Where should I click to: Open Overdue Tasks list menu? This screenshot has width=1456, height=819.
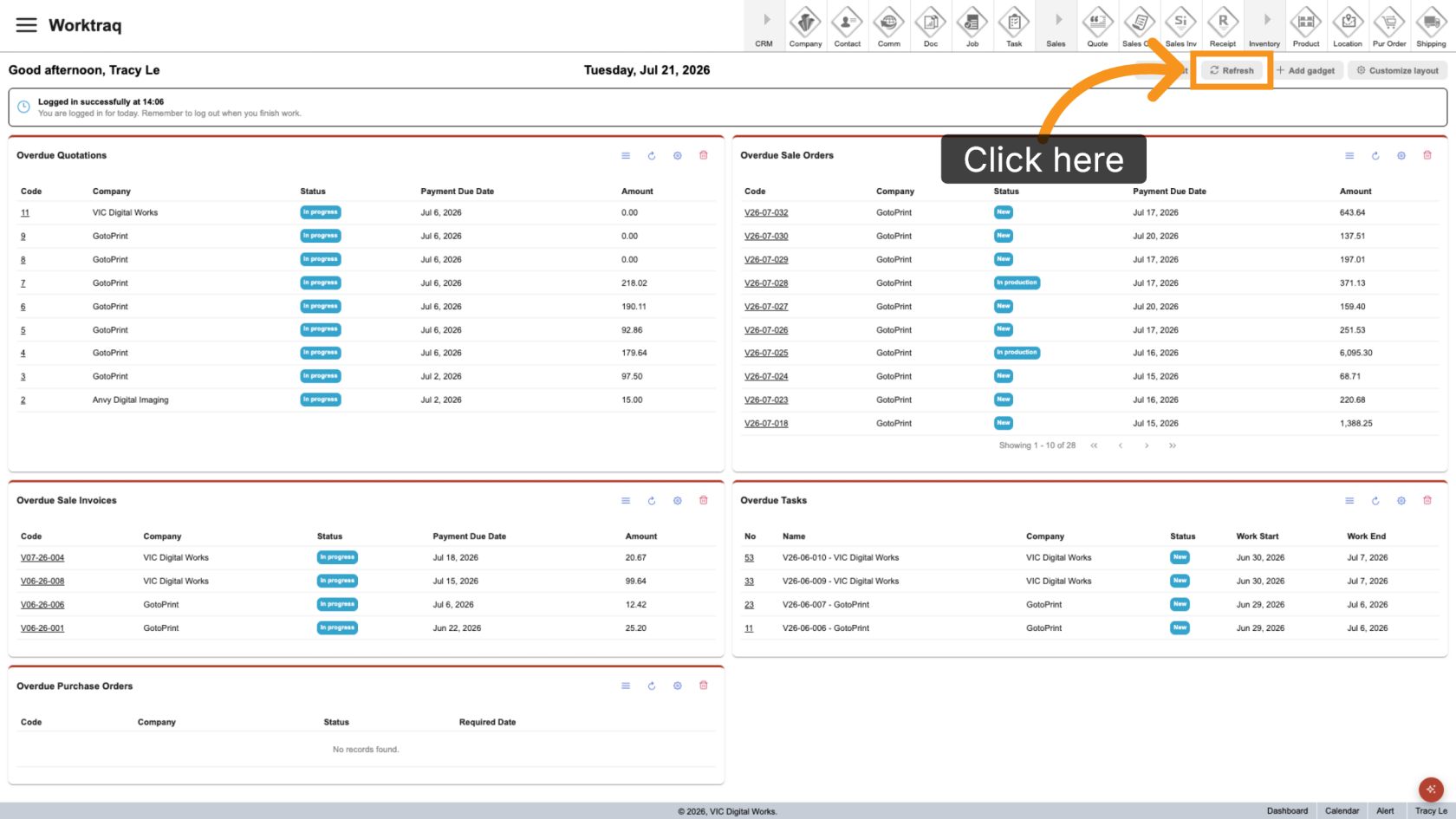point(1349,501)
